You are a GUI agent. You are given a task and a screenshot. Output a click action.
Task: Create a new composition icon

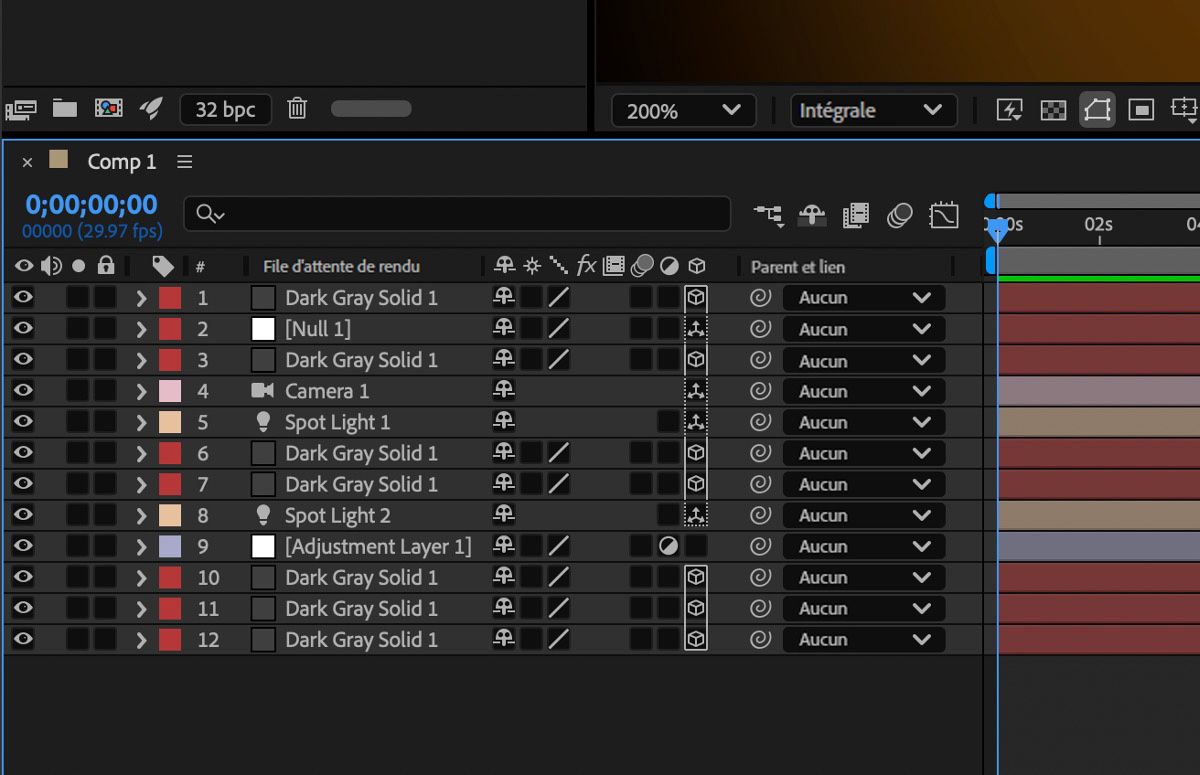[x=108, y=108]
